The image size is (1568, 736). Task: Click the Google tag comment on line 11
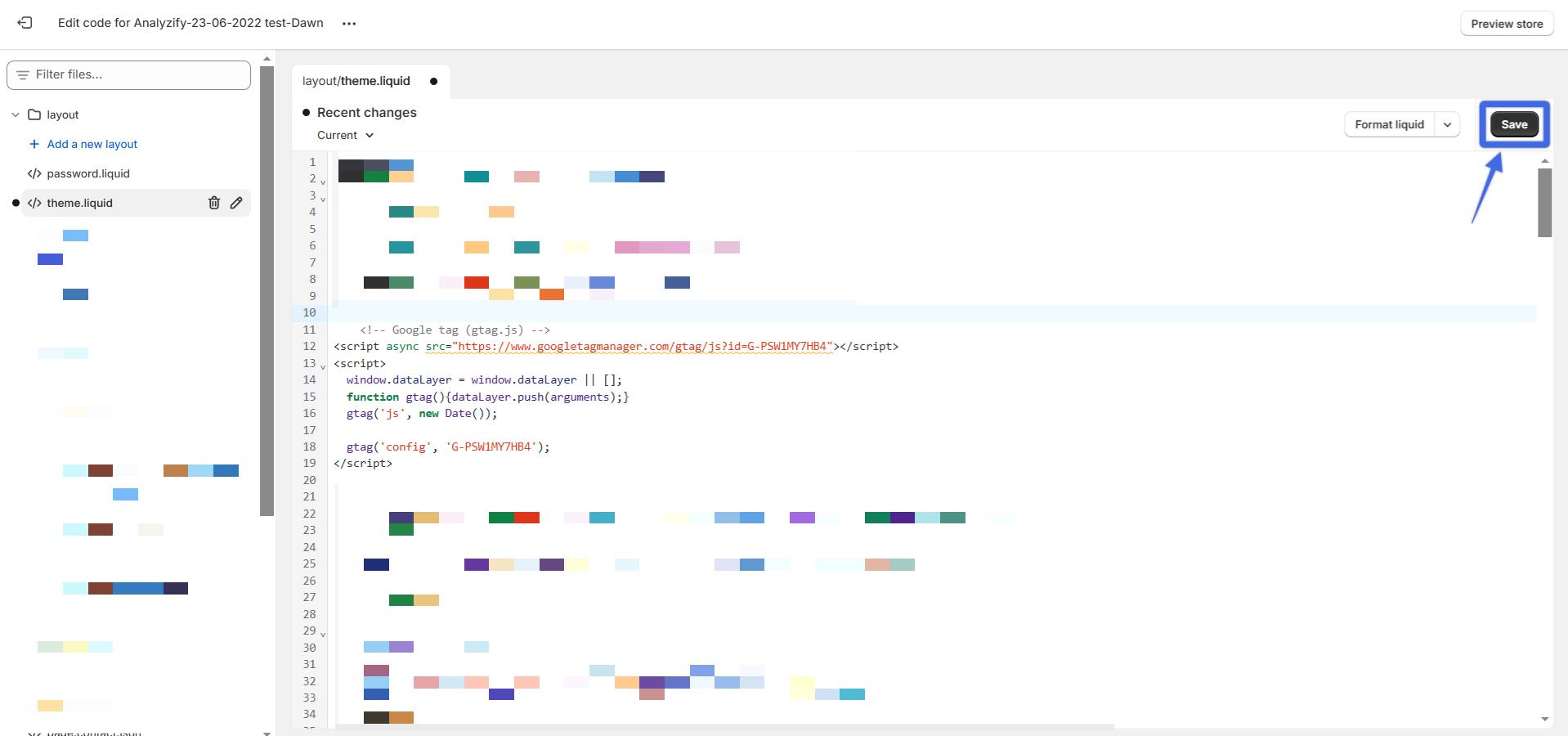[455, 330]
